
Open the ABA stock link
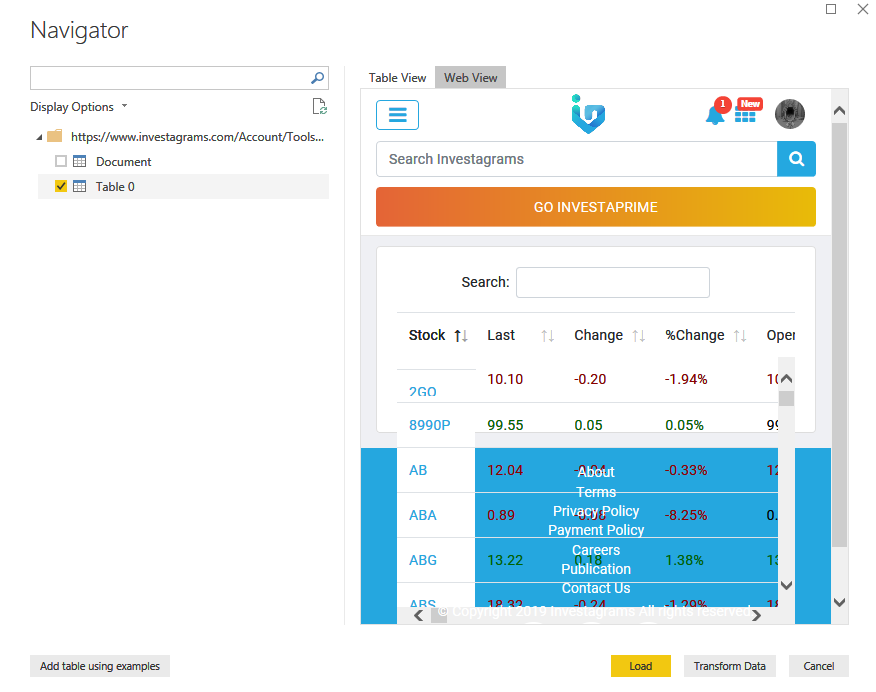coord(422,515)
